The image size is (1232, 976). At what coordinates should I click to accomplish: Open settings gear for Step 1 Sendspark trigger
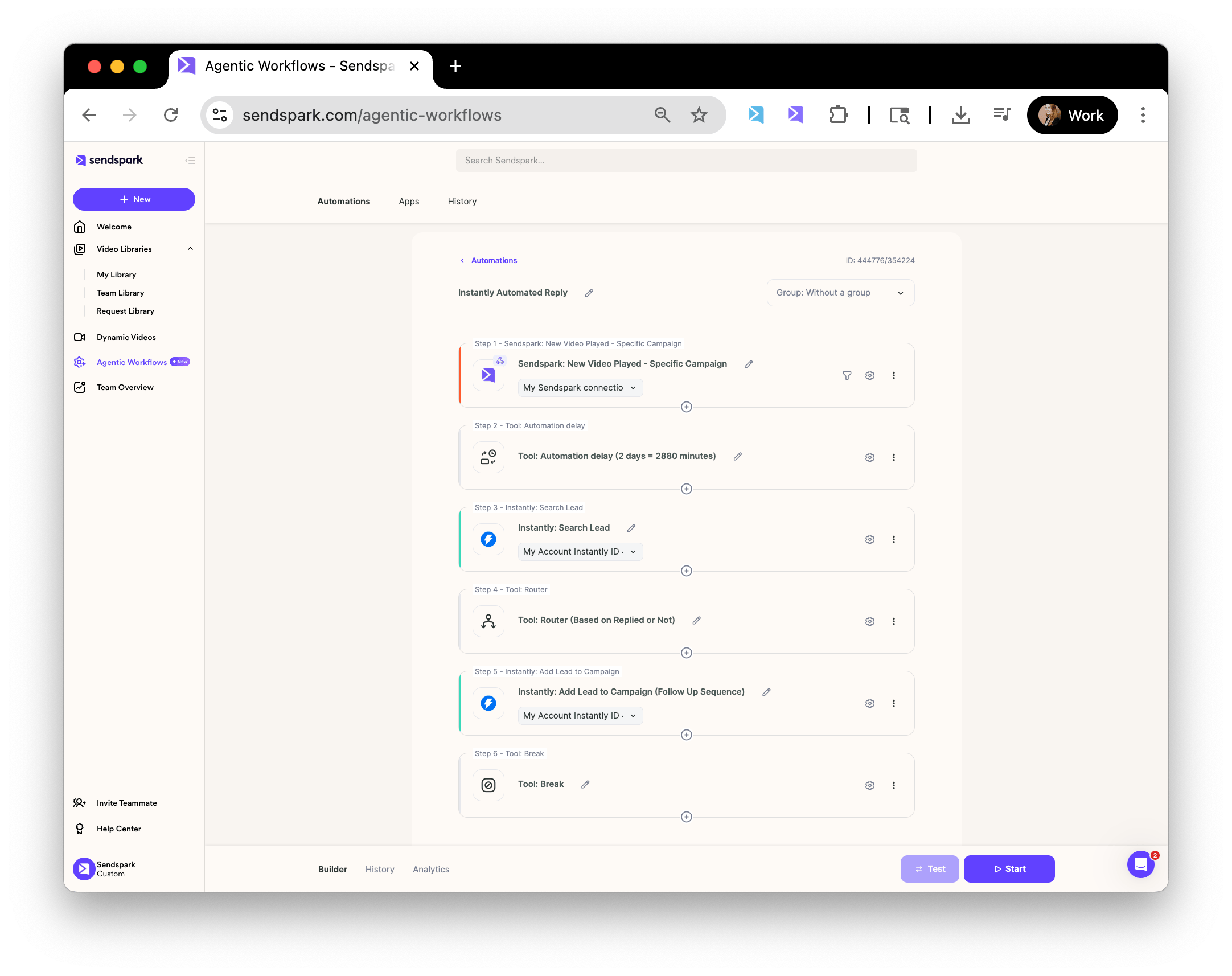click(869, 375)
